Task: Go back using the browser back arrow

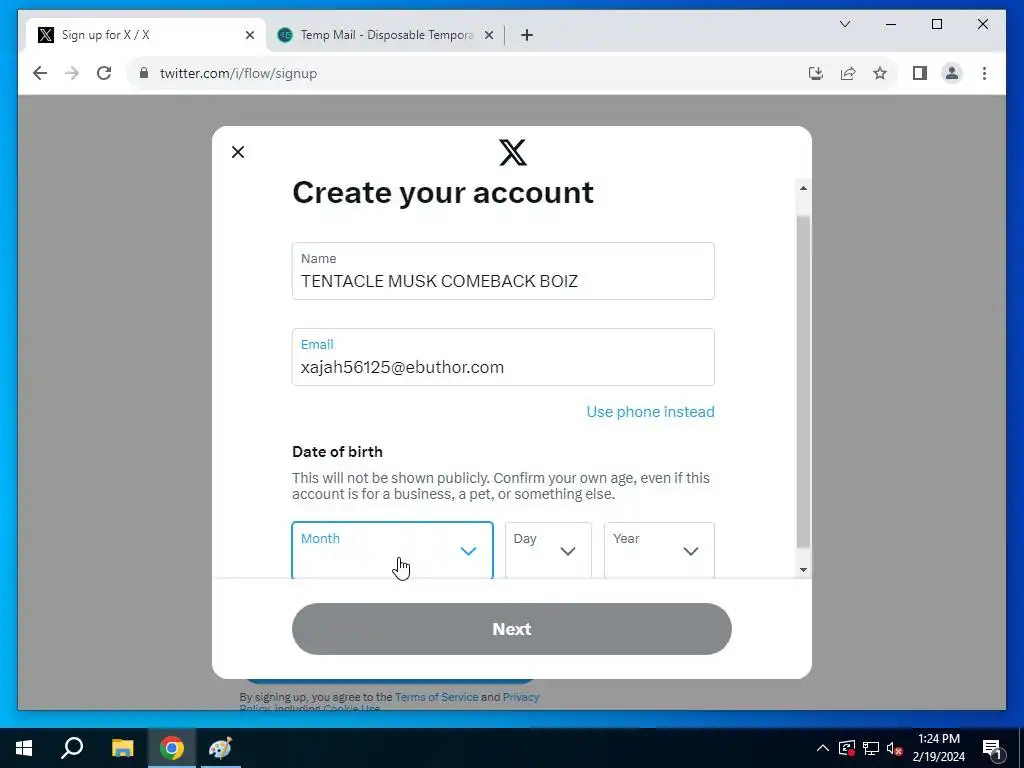Action: click(x=40, y=73)
